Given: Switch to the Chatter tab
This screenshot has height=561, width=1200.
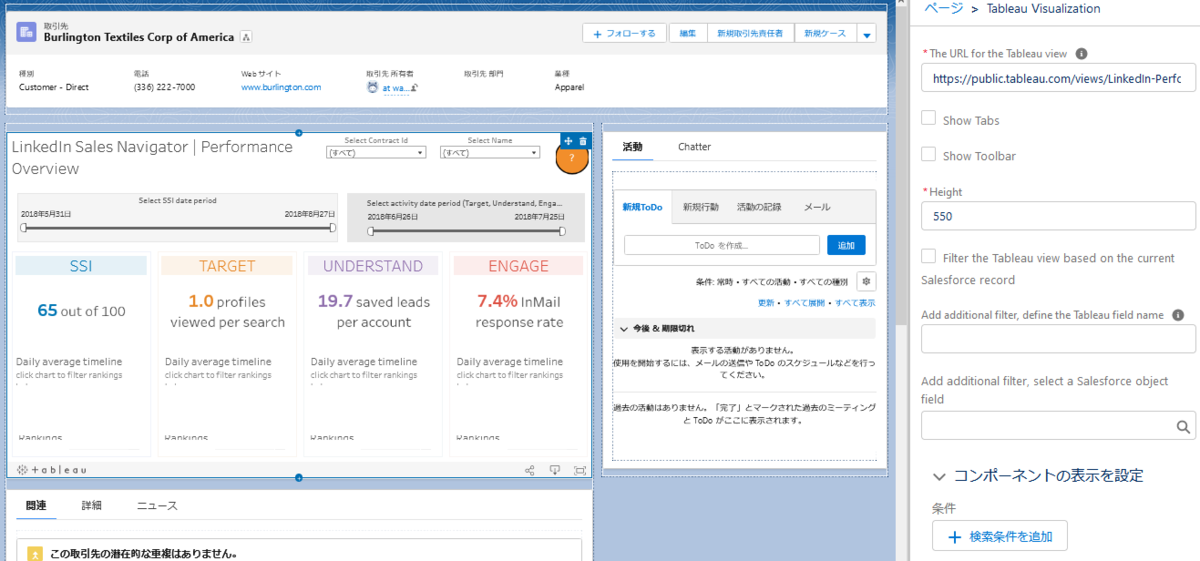Looking at the screenshot, I should [x=694, y=147].
